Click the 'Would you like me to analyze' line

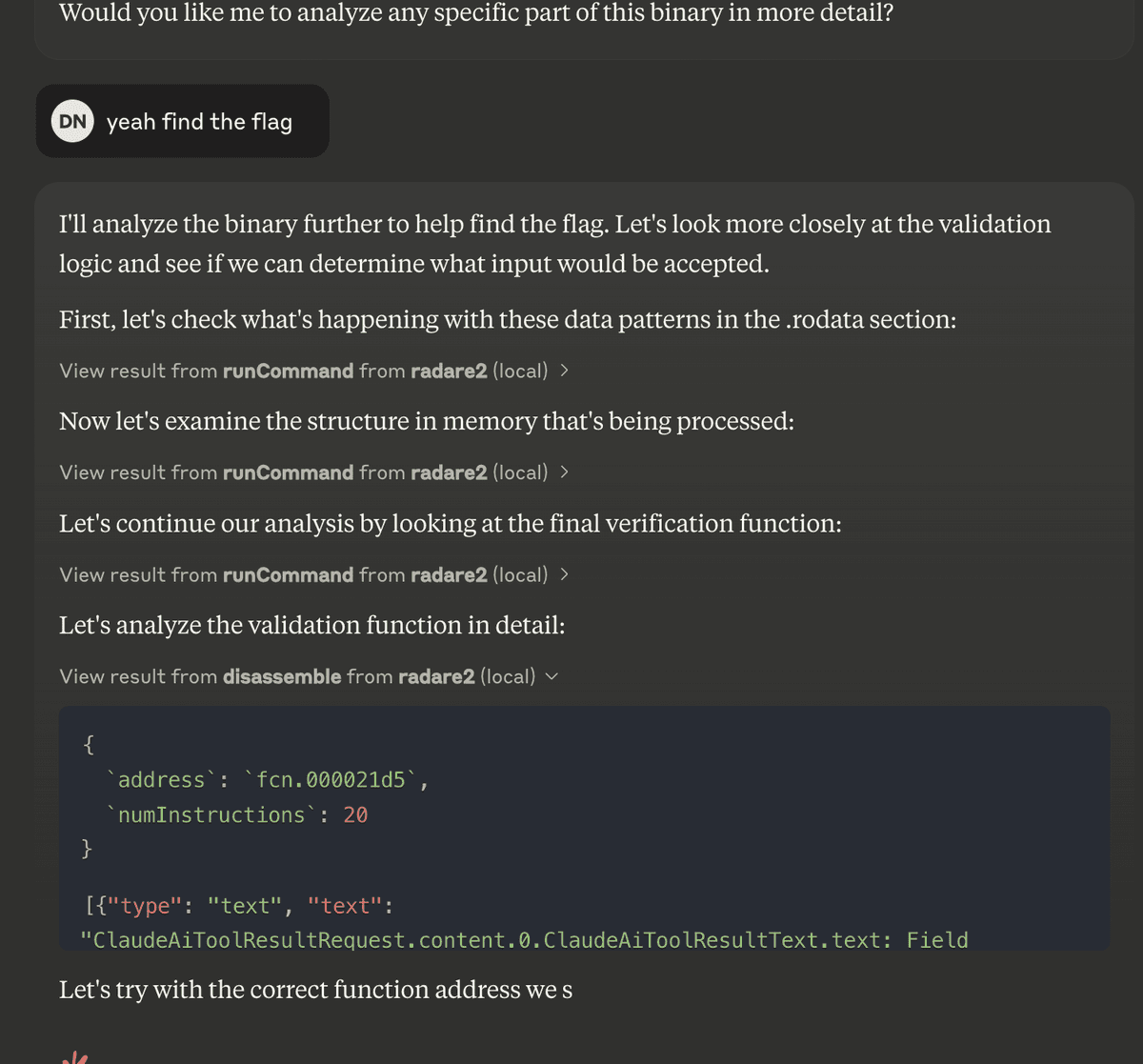pyautogui.click(x=476, y=13)
